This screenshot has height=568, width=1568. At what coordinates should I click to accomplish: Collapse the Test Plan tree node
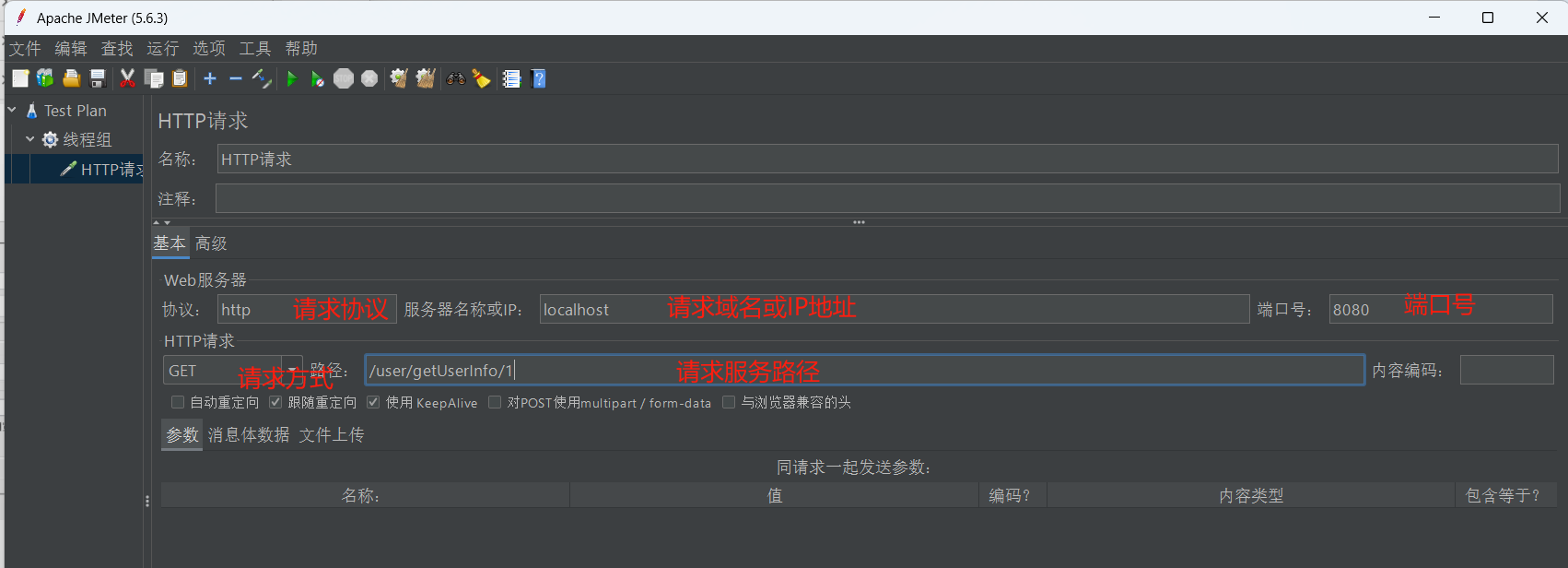(x=12, y=110)
